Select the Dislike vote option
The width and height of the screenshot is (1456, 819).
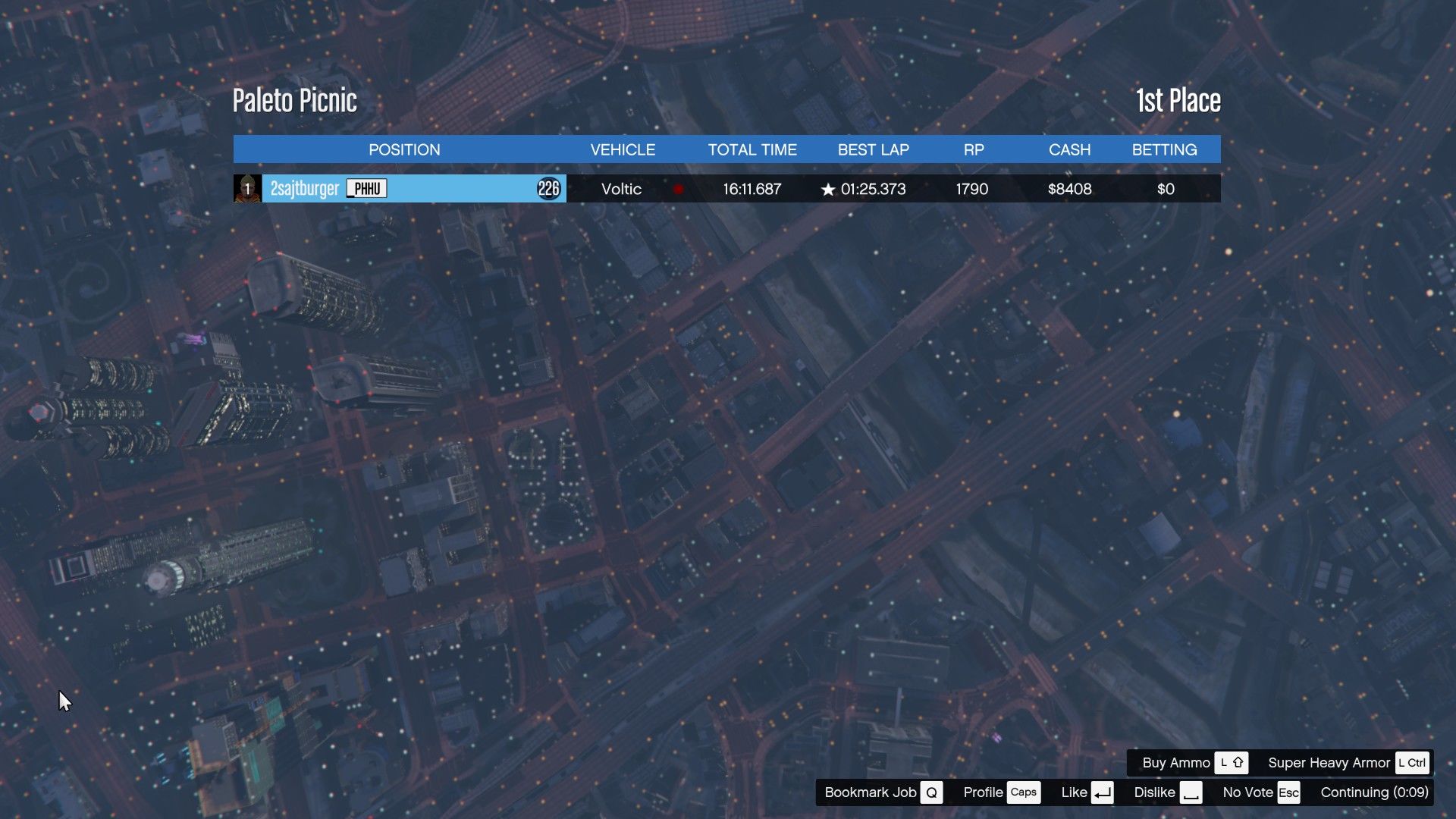coord(1154,792)
